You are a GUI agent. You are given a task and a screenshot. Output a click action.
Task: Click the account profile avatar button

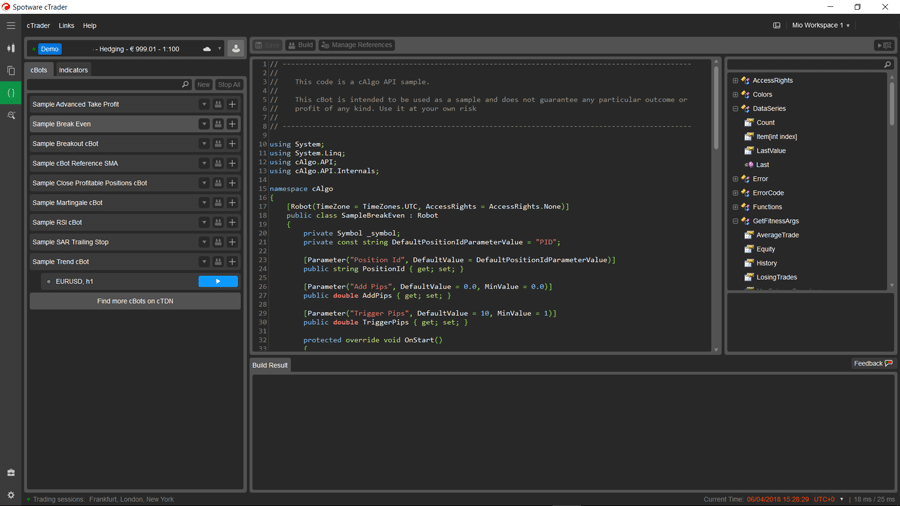[x=235, y=49]
